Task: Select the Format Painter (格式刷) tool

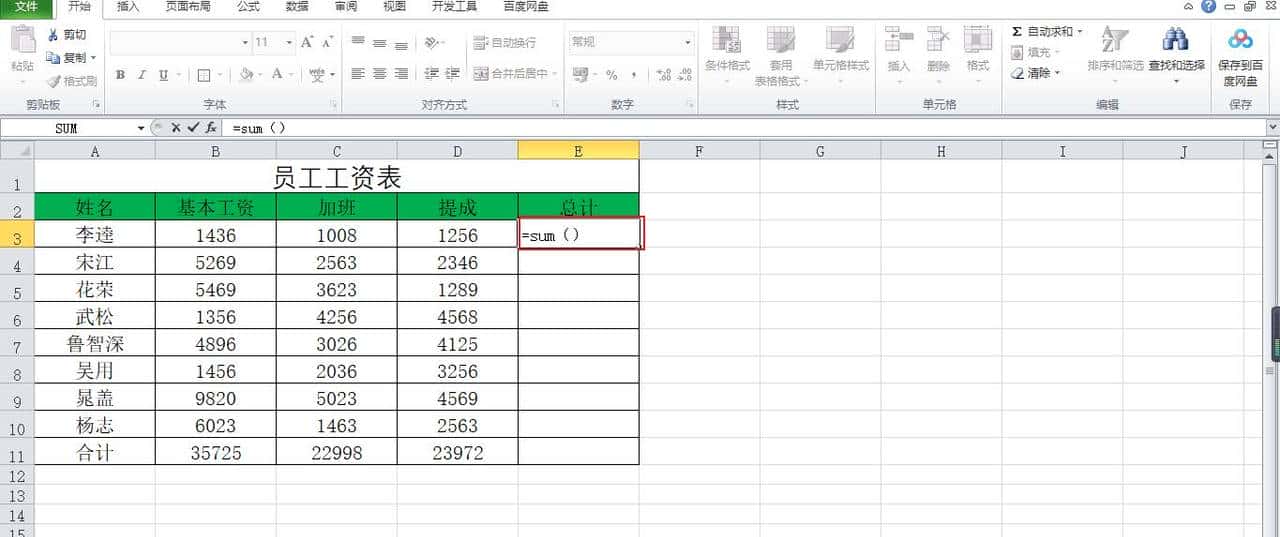Action: 71,81
